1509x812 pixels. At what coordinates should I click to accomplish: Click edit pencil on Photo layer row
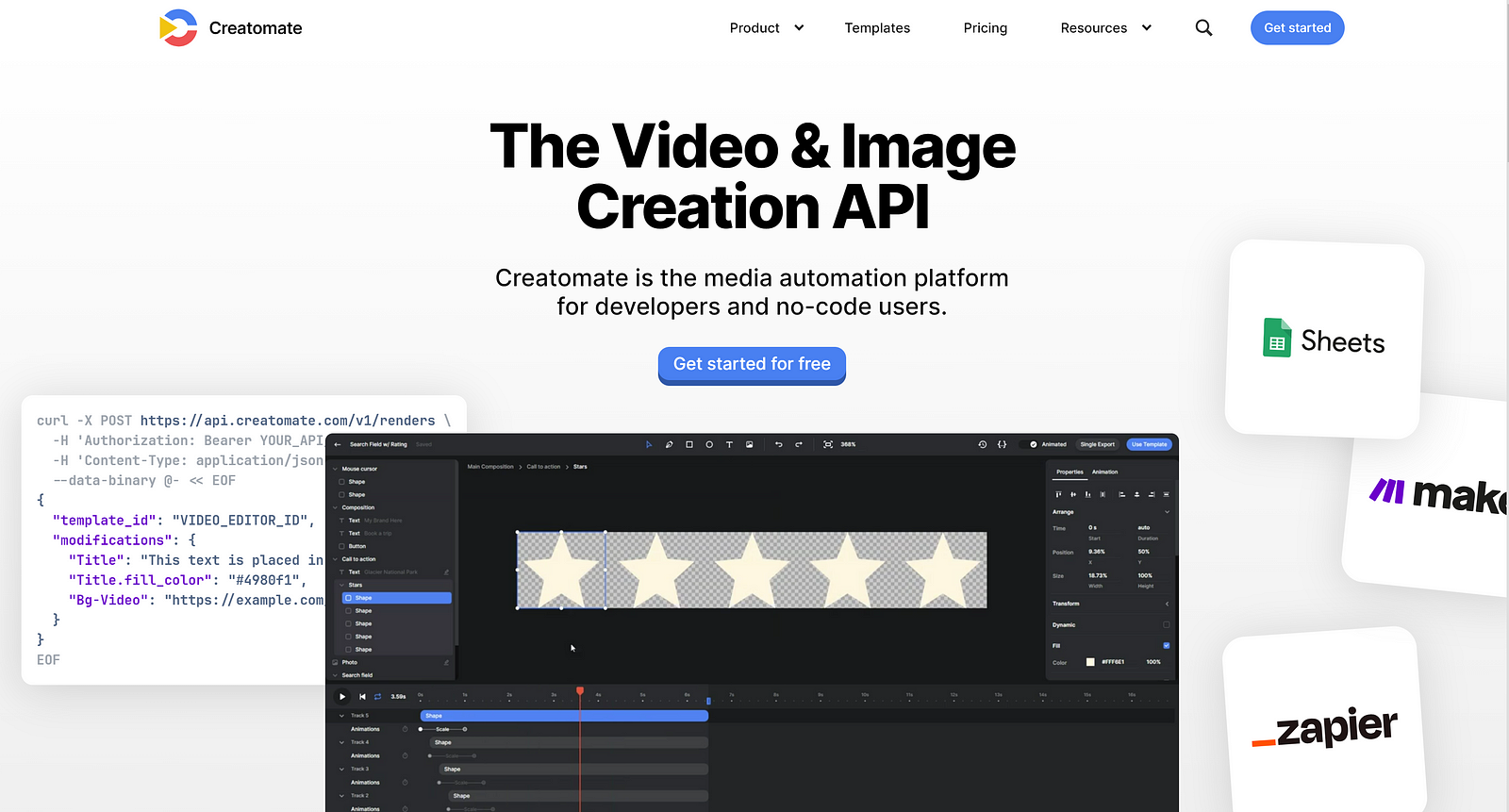pos(447,663)
